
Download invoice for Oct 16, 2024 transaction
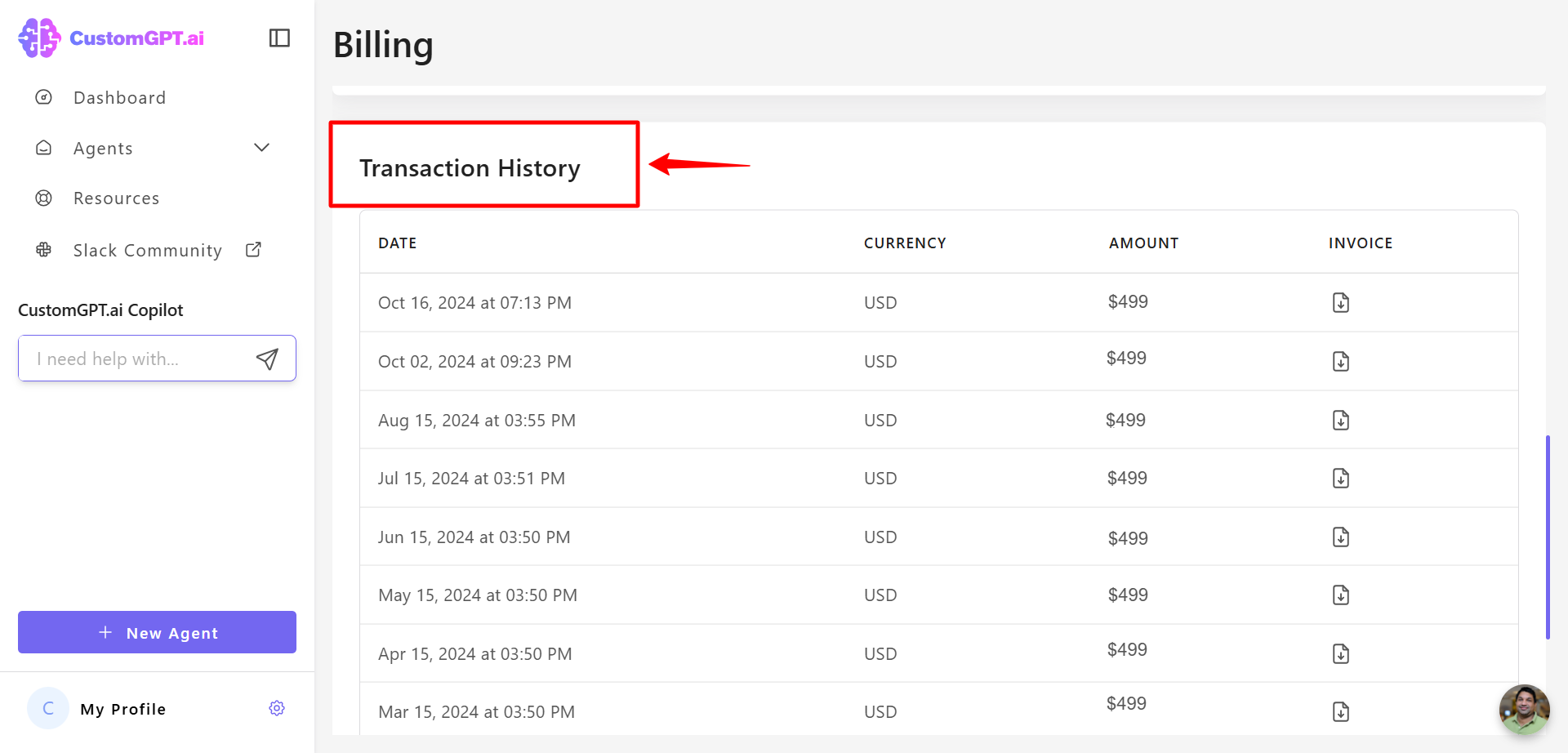click(x=1340, y=303)
